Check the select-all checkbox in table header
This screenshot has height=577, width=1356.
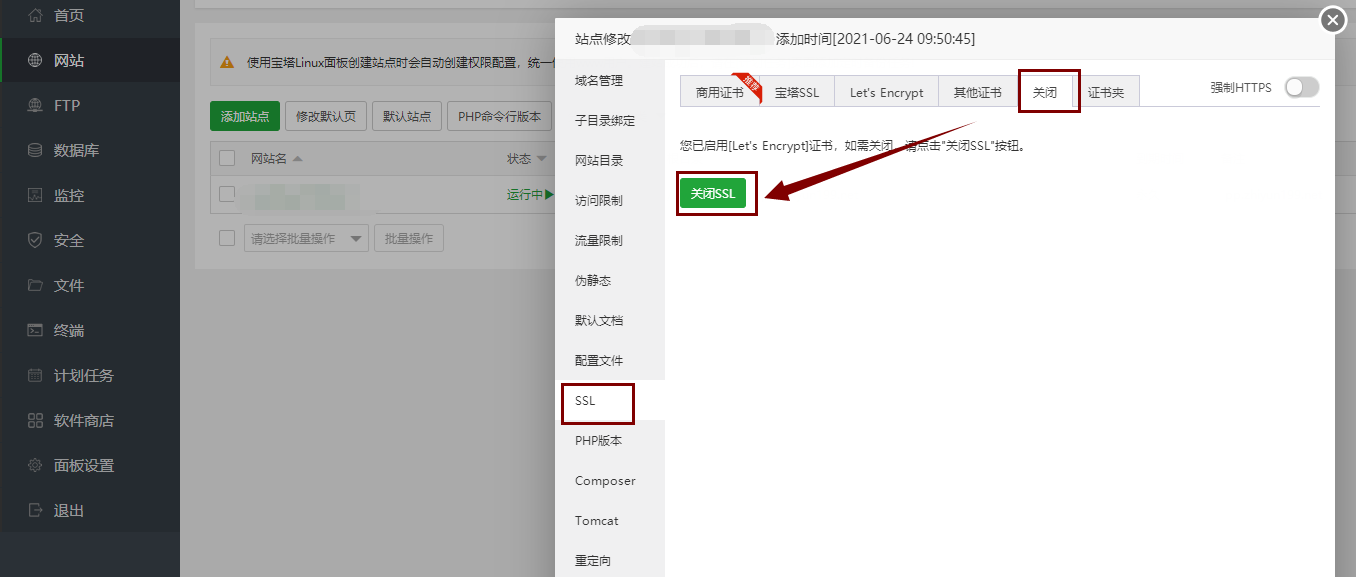pyautogui.click(x=227, y=158)
